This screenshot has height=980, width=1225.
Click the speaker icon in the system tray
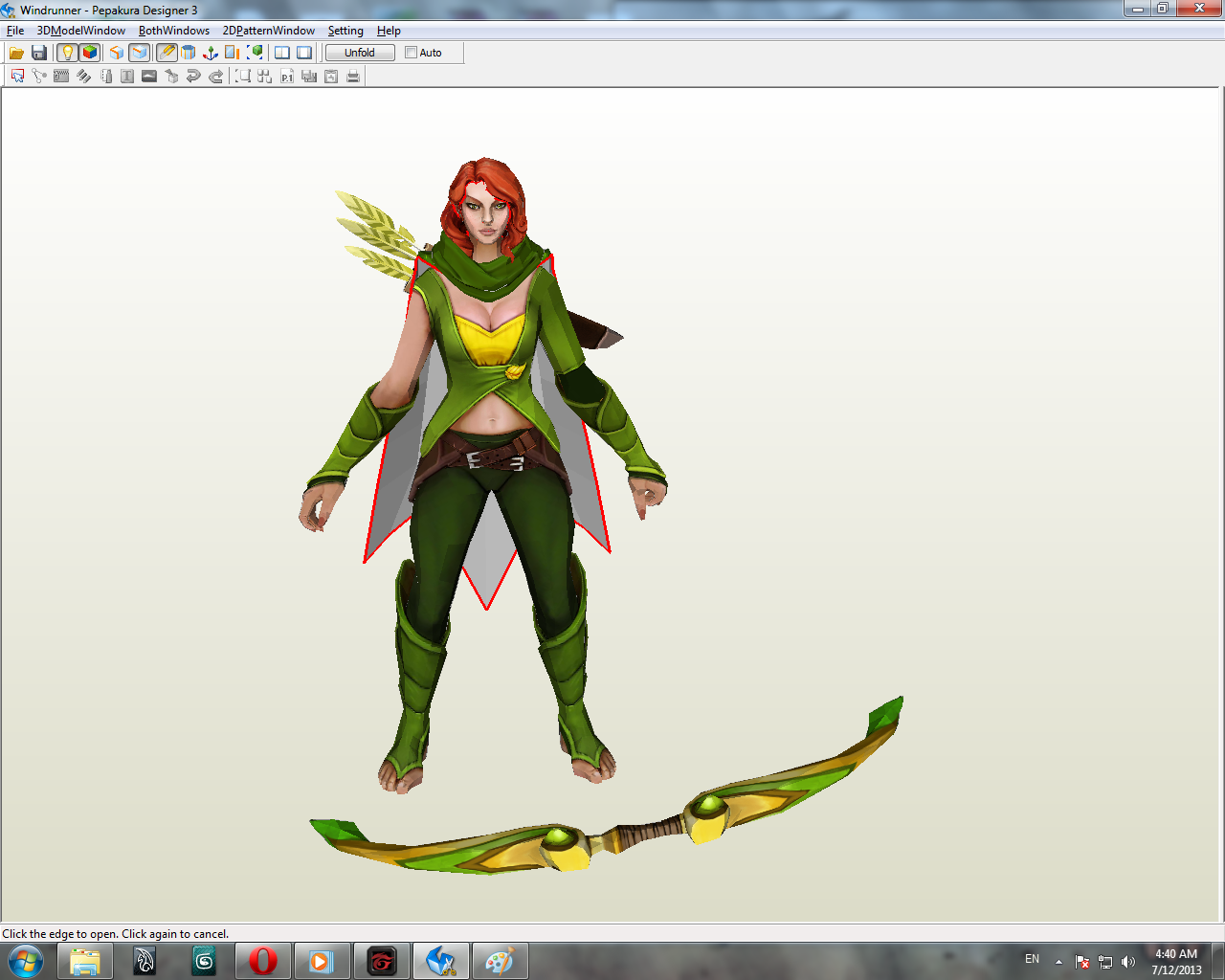point(1129,961)
